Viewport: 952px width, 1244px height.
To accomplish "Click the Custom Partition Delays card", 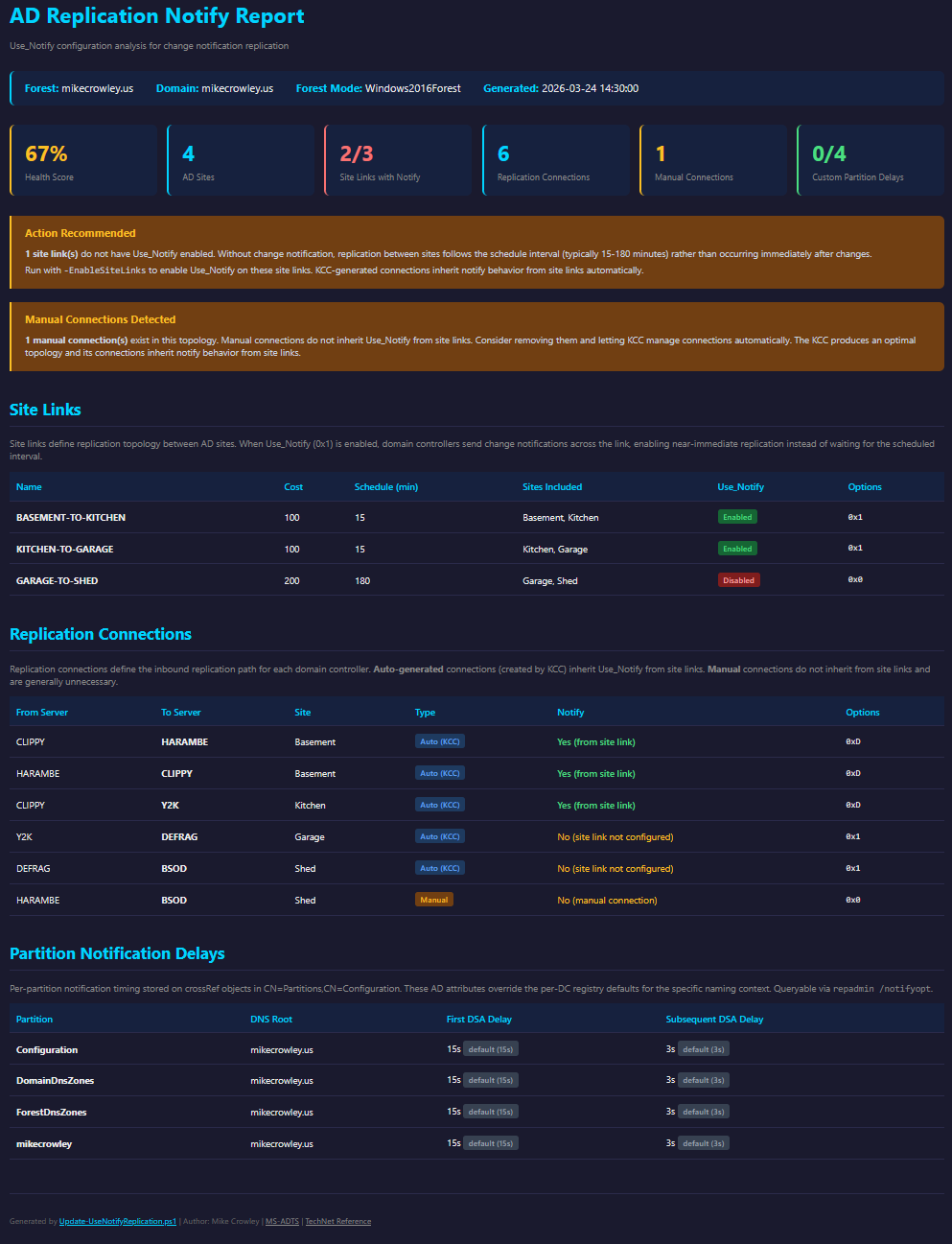I will point(871,160).
